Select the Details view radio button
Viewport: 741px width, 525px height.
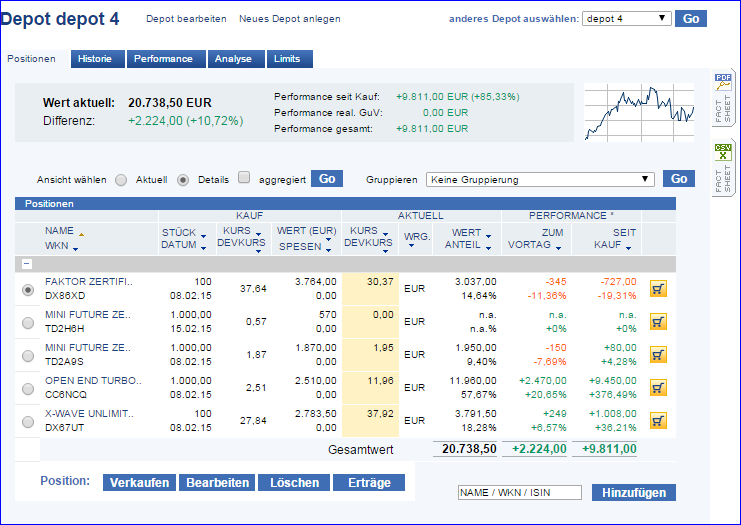[183, 180]
